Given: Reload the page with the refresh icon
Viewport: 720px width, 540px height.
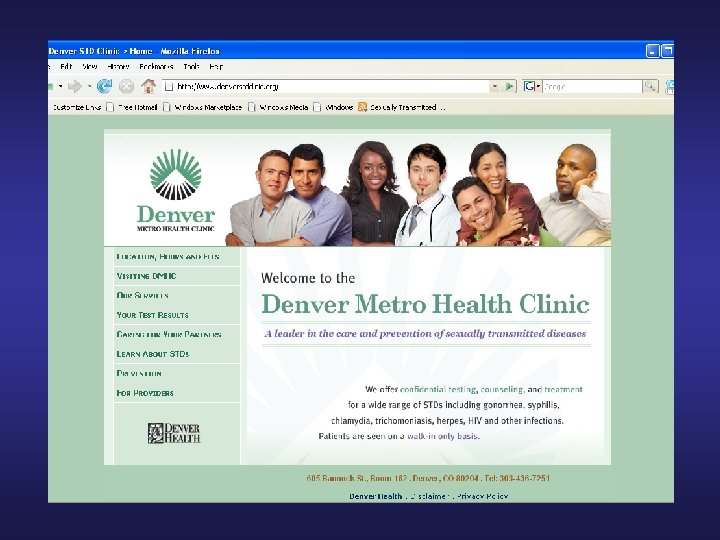Looking at the screenshot, I should point(104,86).
